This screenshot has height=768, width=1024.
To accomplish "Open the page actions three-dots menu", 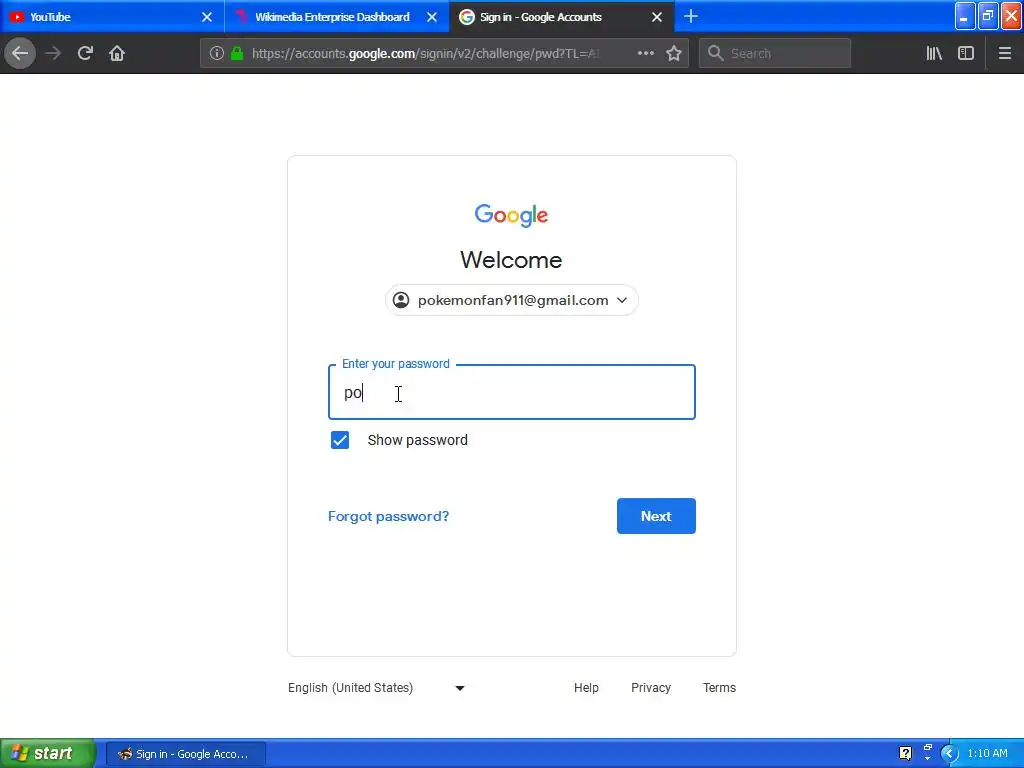I will [645, 53].
